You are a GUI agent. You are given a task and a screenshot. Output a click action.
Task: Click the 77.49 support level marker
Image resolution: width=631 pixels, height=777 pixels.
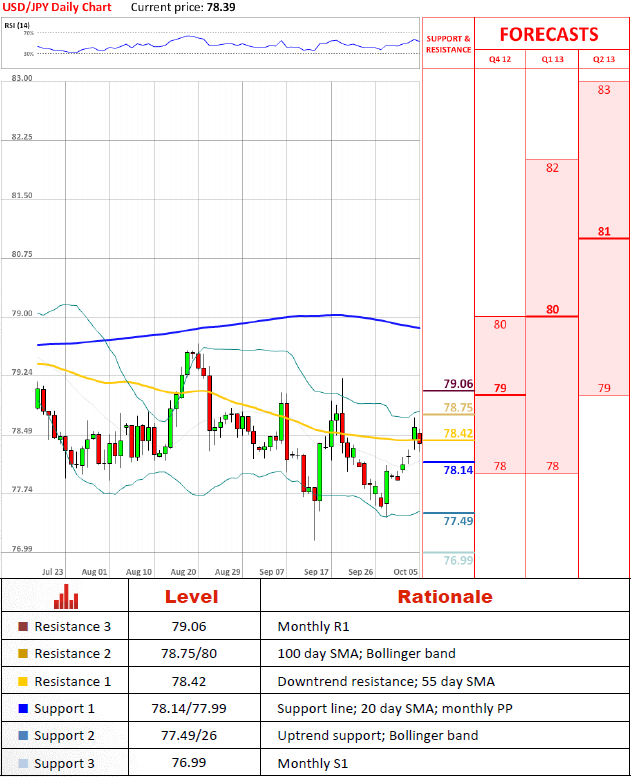tap(458, 521)
